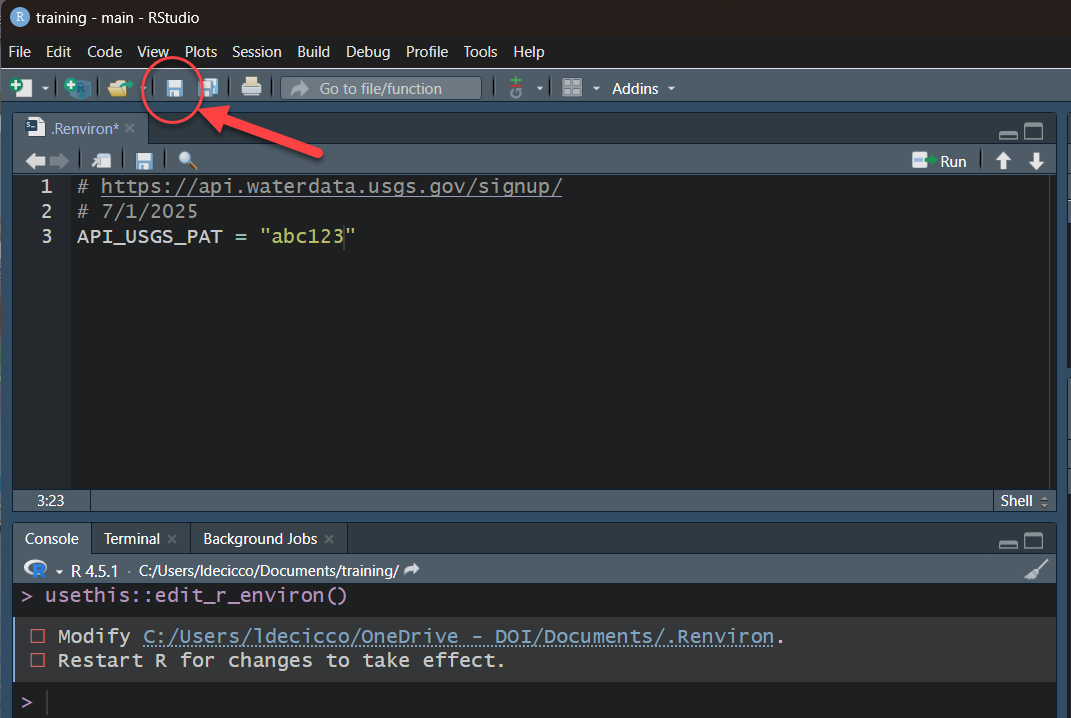Open the Shell file type selector
This screenshot has height=718, width=1071.
pyautogui.click(x=1024, y=501)
